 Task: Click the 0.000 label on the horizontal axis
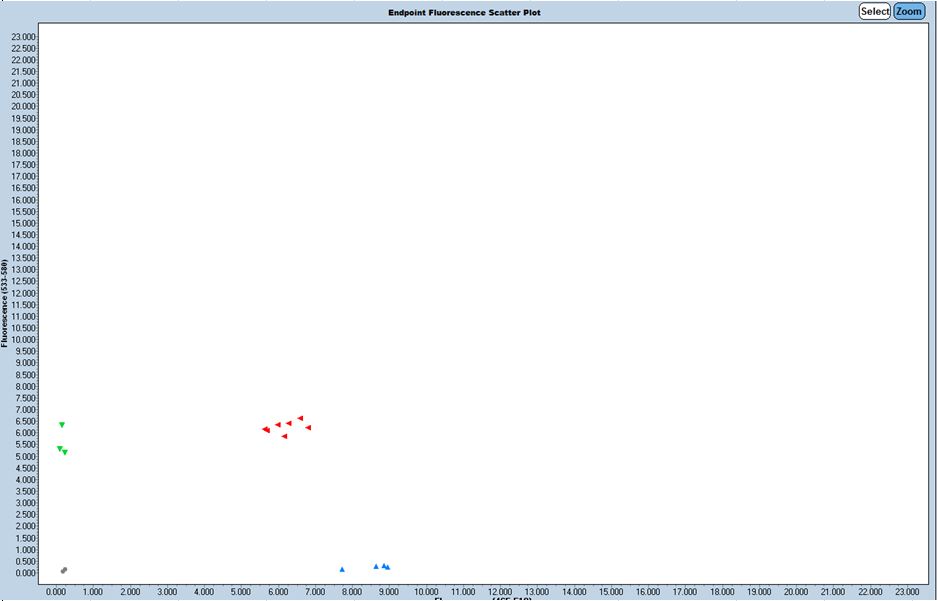tap(56, 592)
